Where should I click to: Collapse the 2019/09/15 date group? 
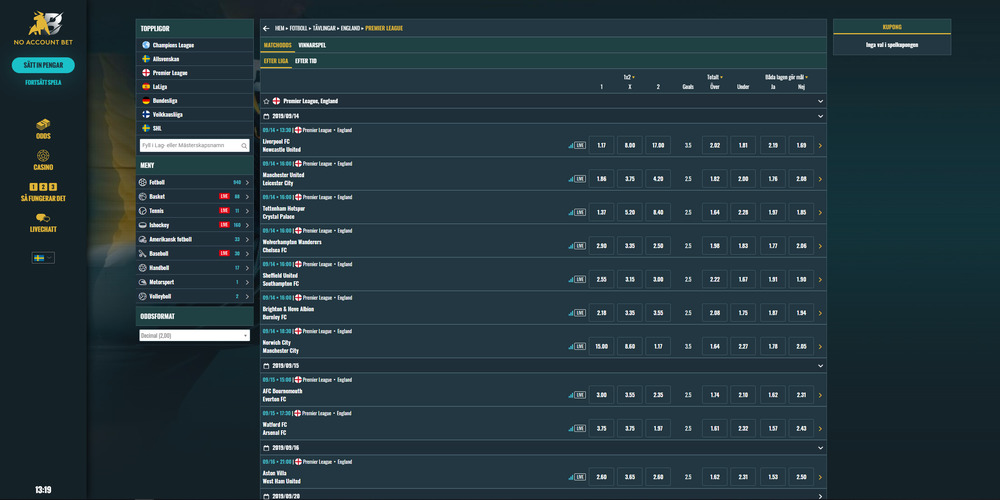(x=820, y=366)
